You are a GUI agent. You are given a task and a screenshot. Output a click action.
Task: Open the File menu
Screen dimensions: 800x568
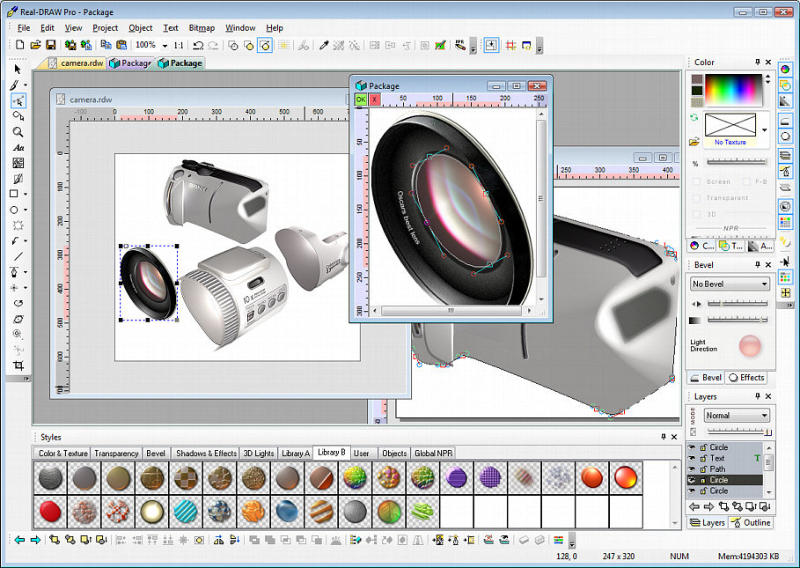pos(23,28)
